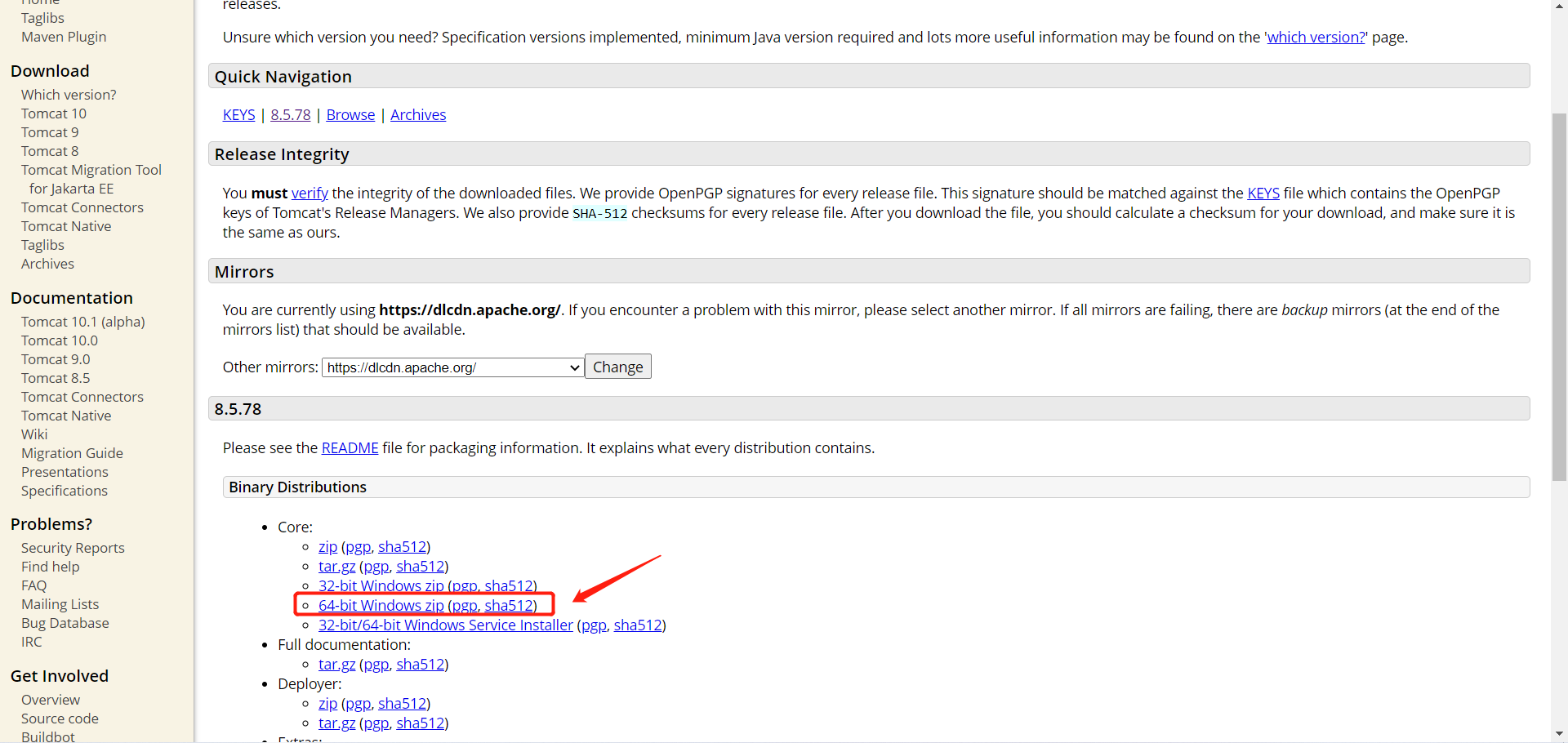This screenshot has height=743, width=1568.
Task: Go to Tomcat 9 download page
Action: tap(50, 132)
